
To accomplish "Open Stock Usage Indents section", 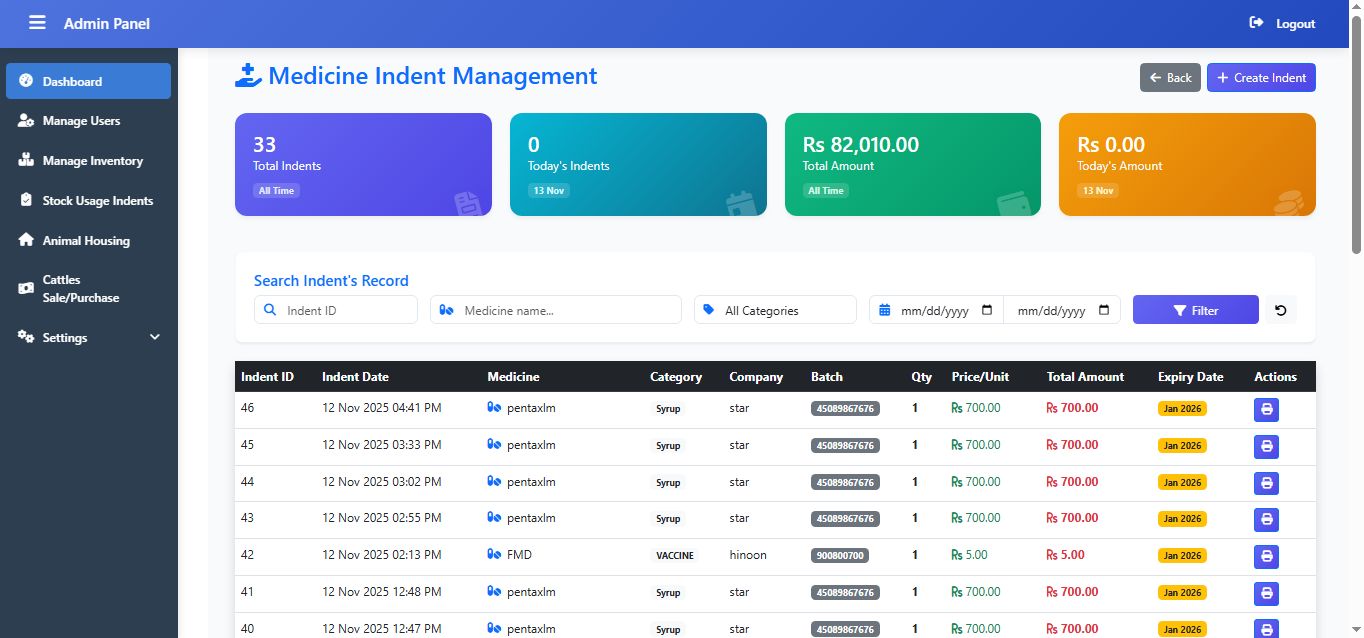I will pos(97,201).
